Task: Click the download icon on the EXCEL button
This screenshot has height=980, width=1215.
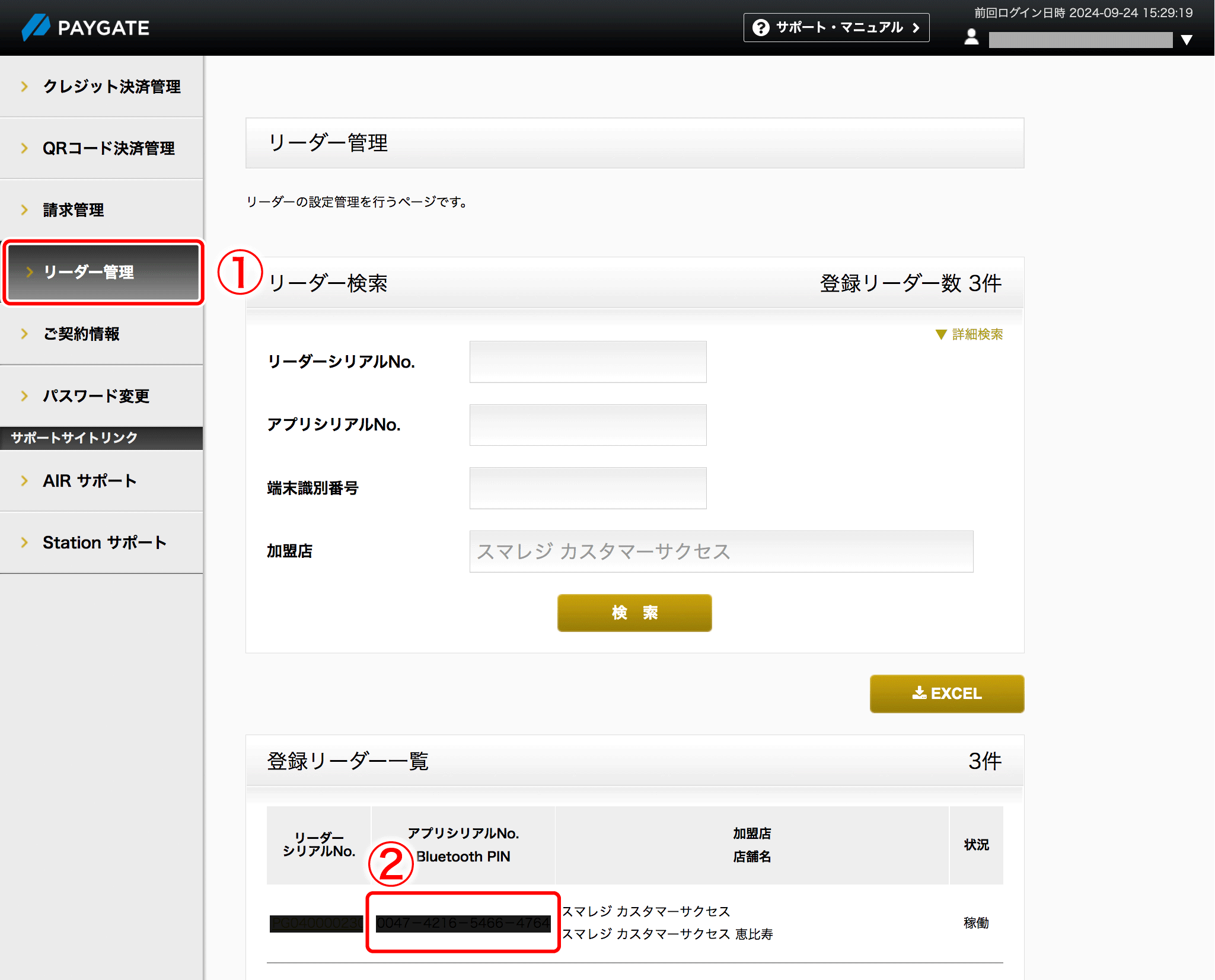Action: click(x=919, y=692)
